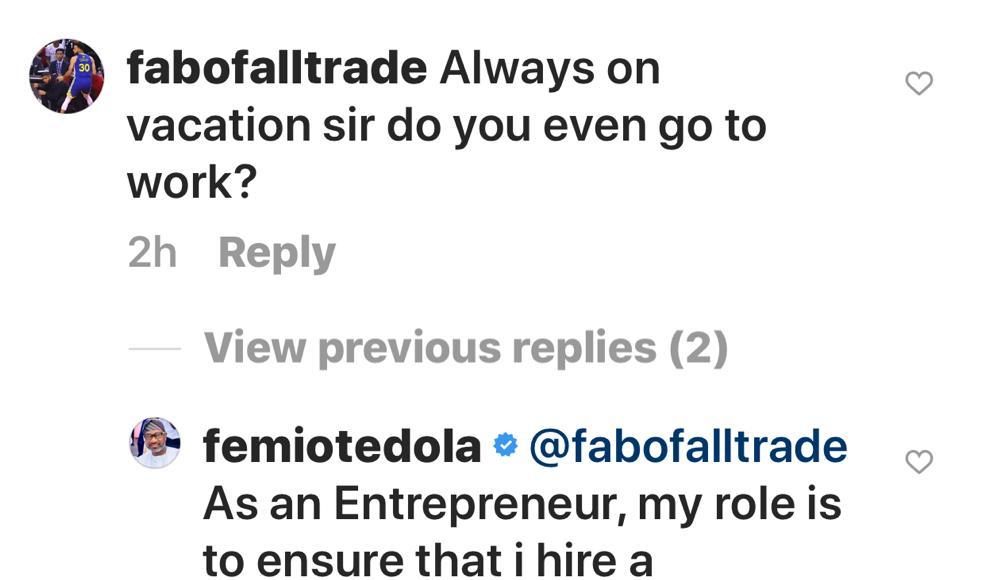Click the "to ensure that i hire a" line
The height and width of the screenshot is (580, 986).
point(428,560)
